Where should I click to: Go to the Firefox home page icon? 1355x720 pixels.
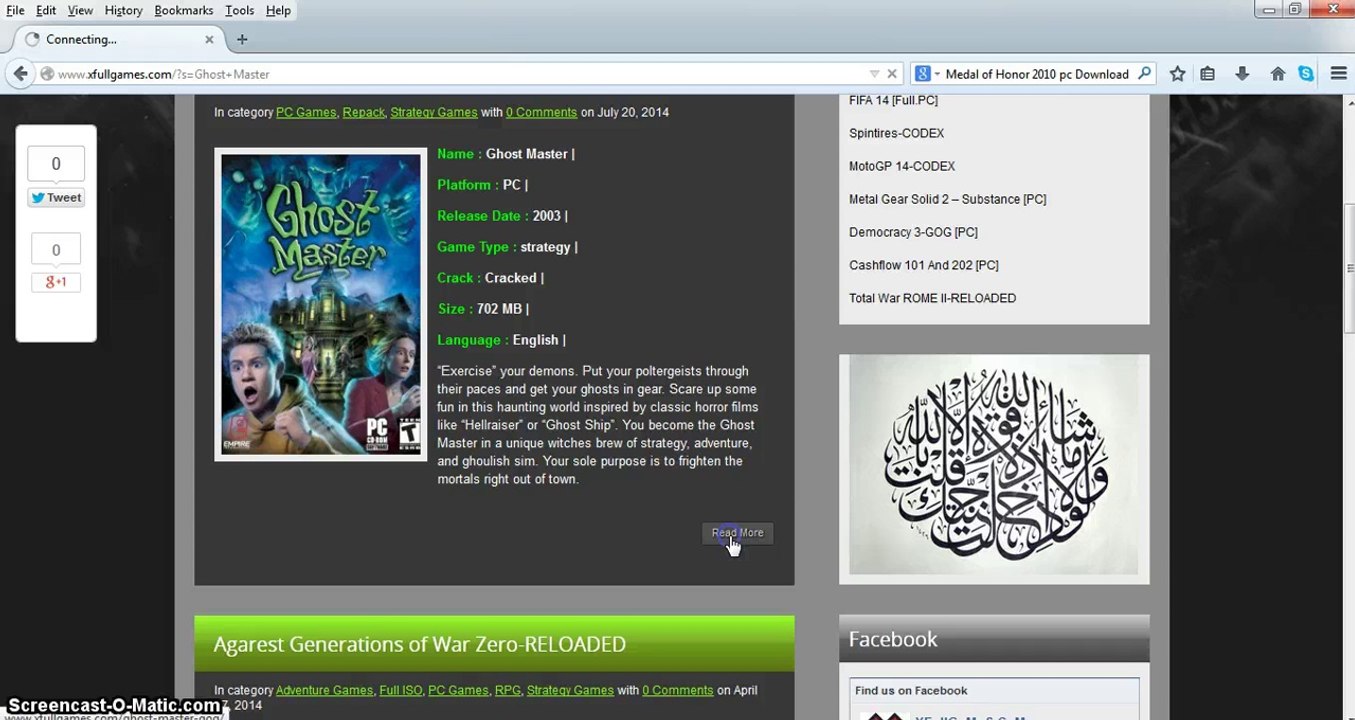(x=1277, y=74)
